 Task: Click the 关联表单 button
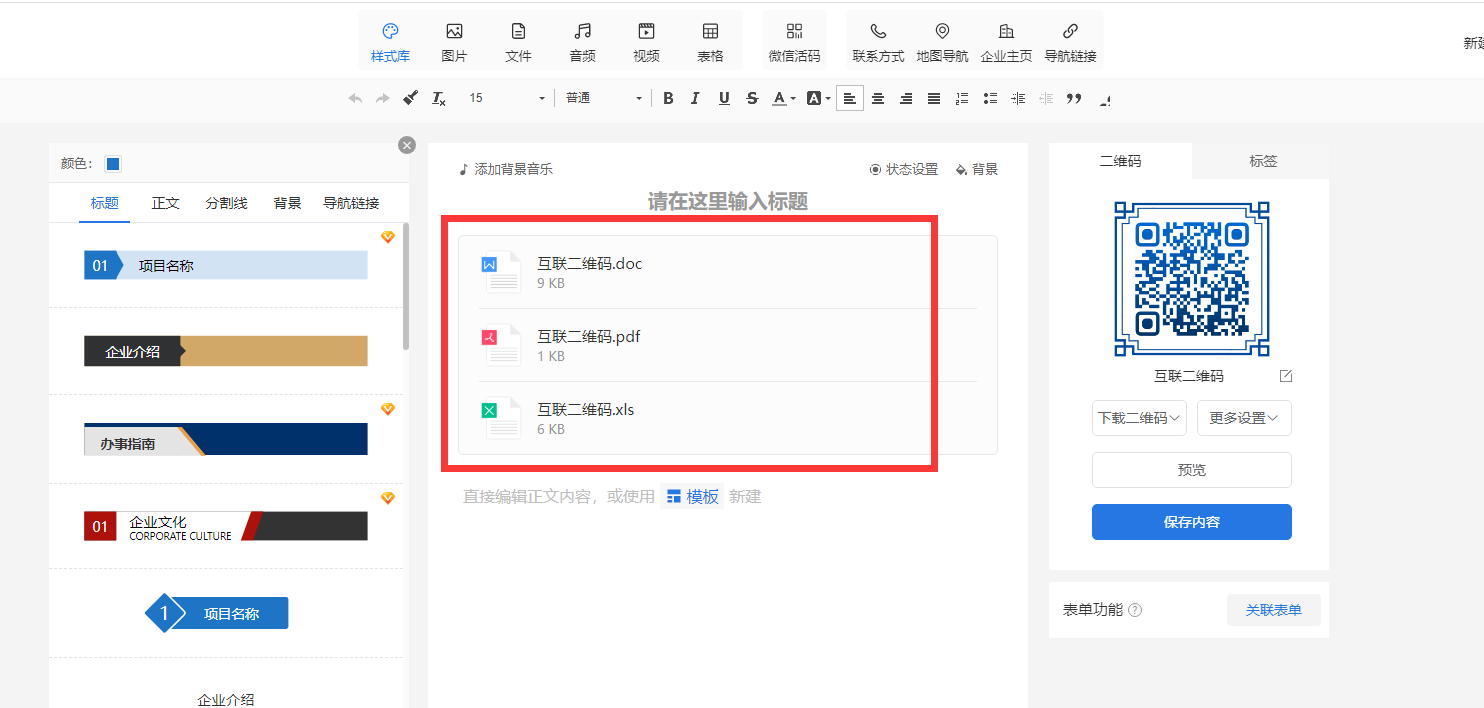click(x=1273, y=610)
